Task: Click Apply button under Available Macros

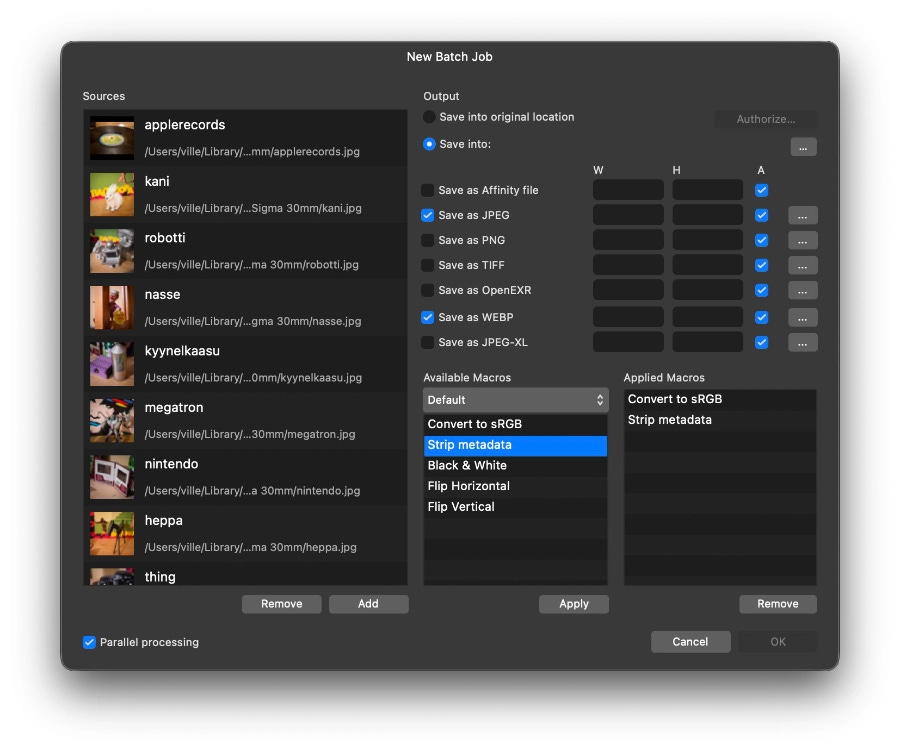Action: pyautogui.click(x=573, y=604)
